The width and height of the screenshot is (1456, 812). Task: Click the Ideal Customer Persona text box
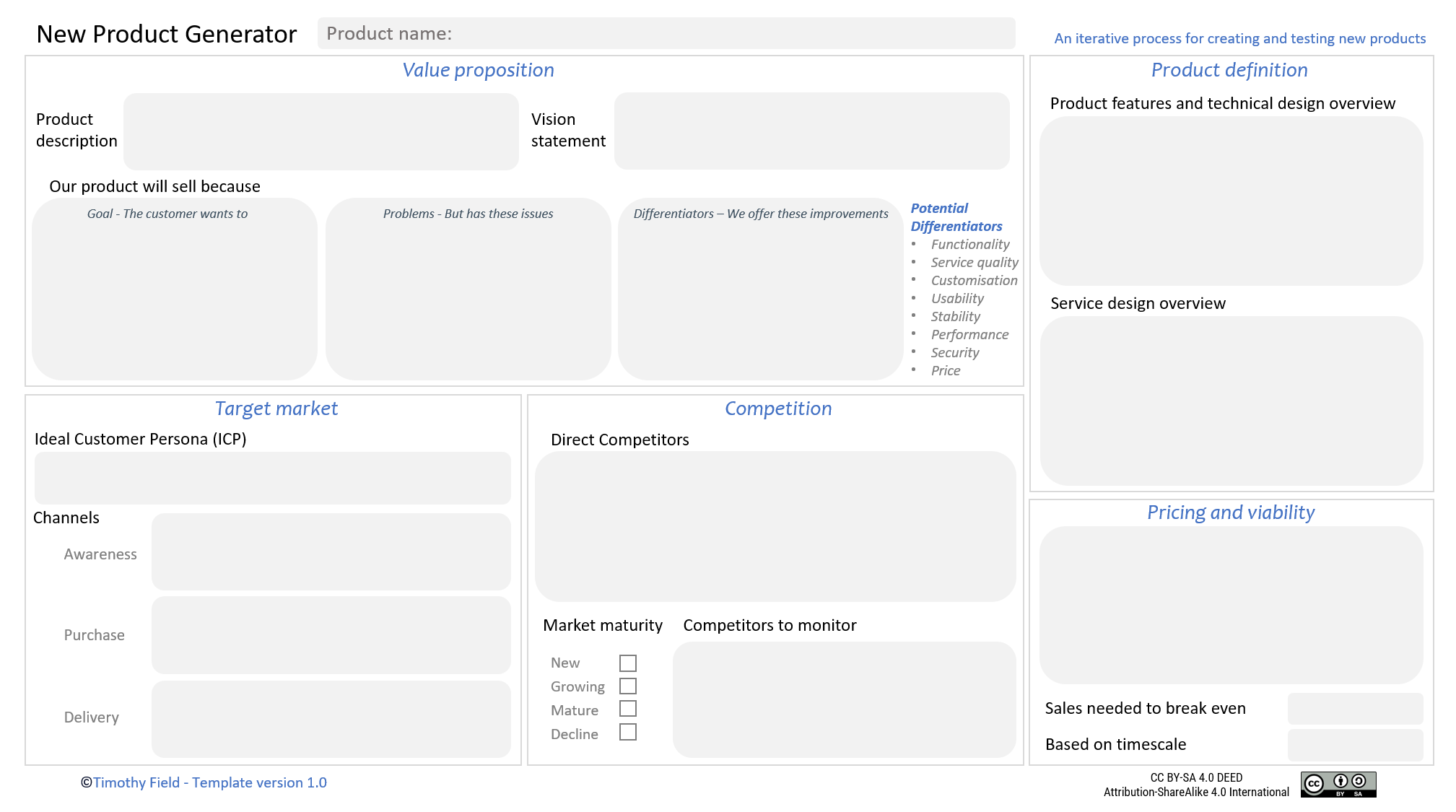pos(271,477)
